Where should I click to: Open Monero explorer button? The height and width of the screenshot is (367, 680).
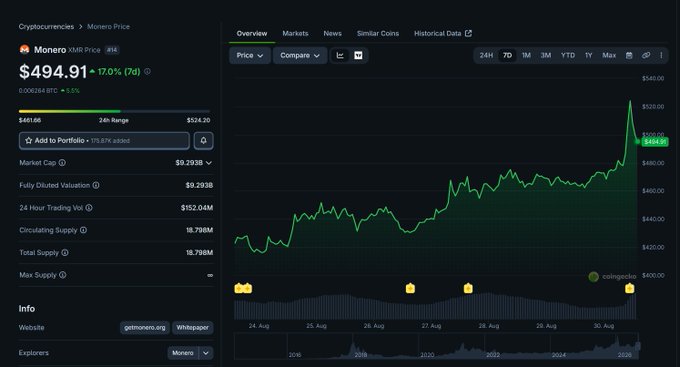[x=183, y=353]
